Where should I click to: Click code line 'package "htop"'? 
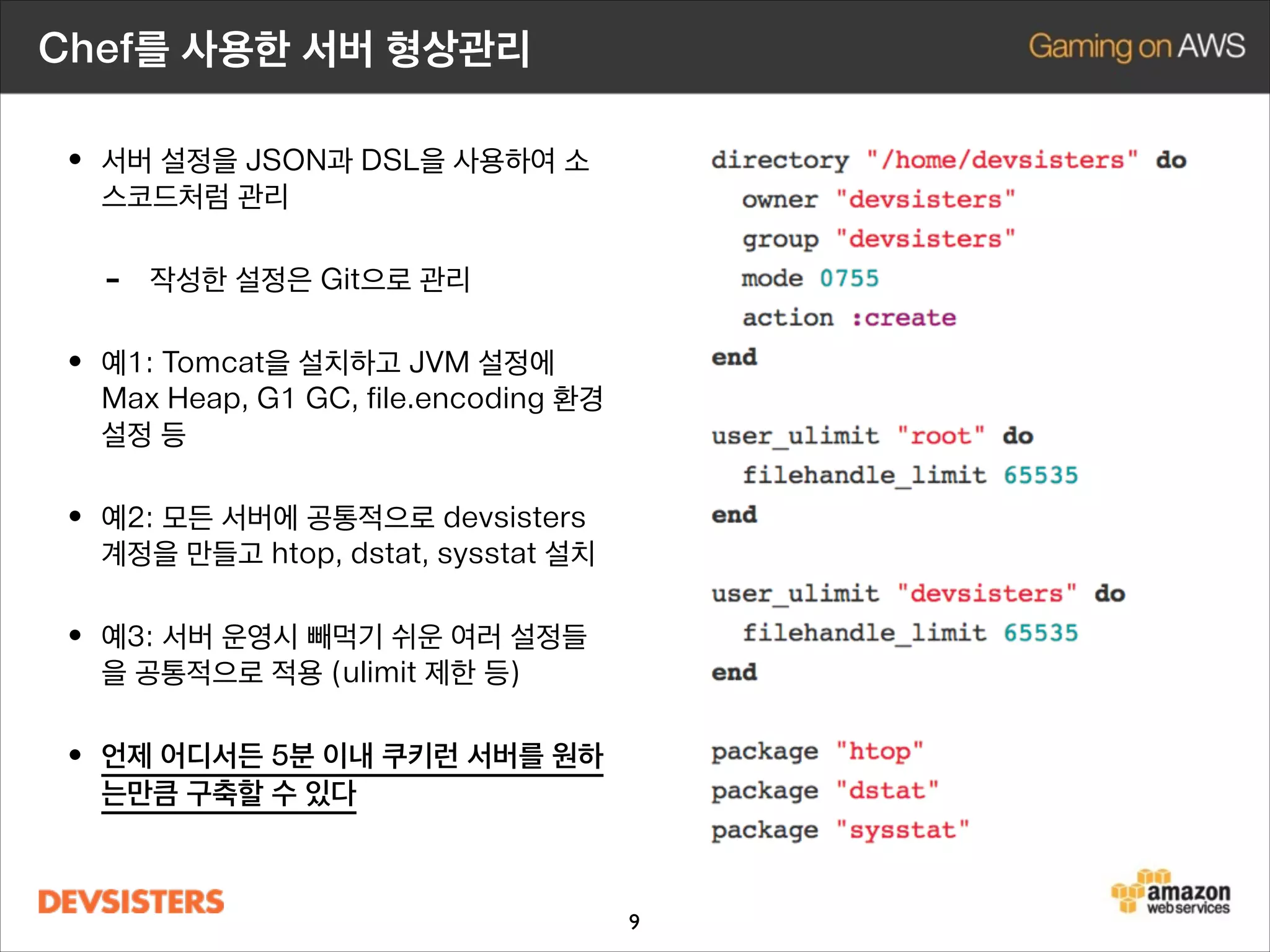point(817,752)
